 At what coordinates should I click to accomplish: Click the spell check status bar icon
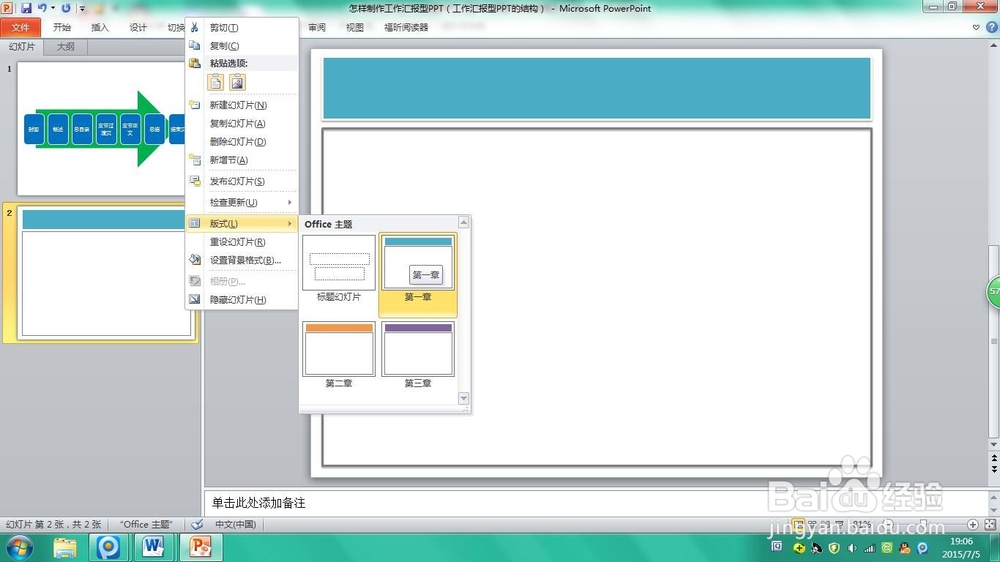click(x=197, y=524)
